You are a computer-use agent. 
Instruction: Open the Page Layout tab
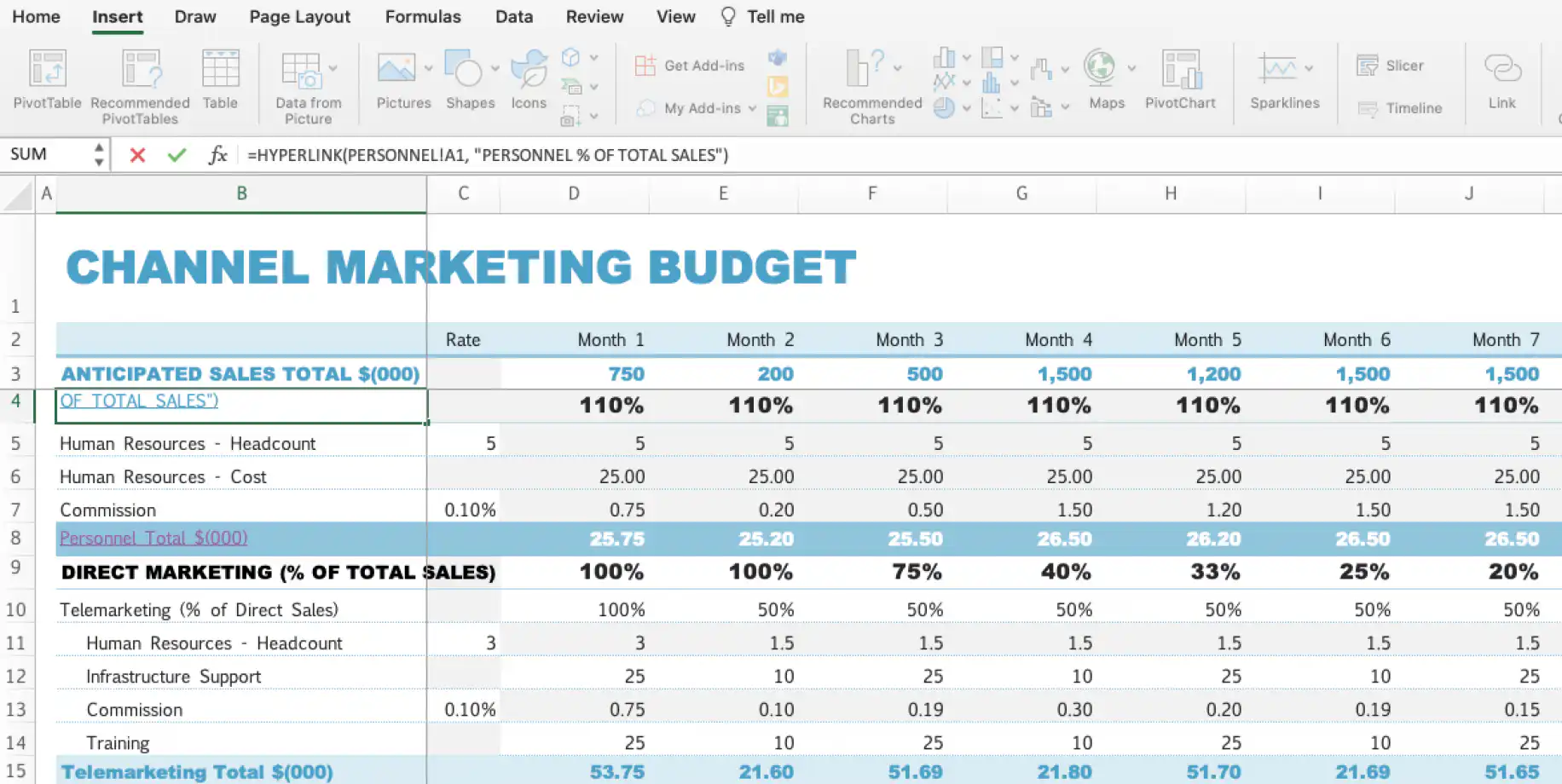[300, 17]
